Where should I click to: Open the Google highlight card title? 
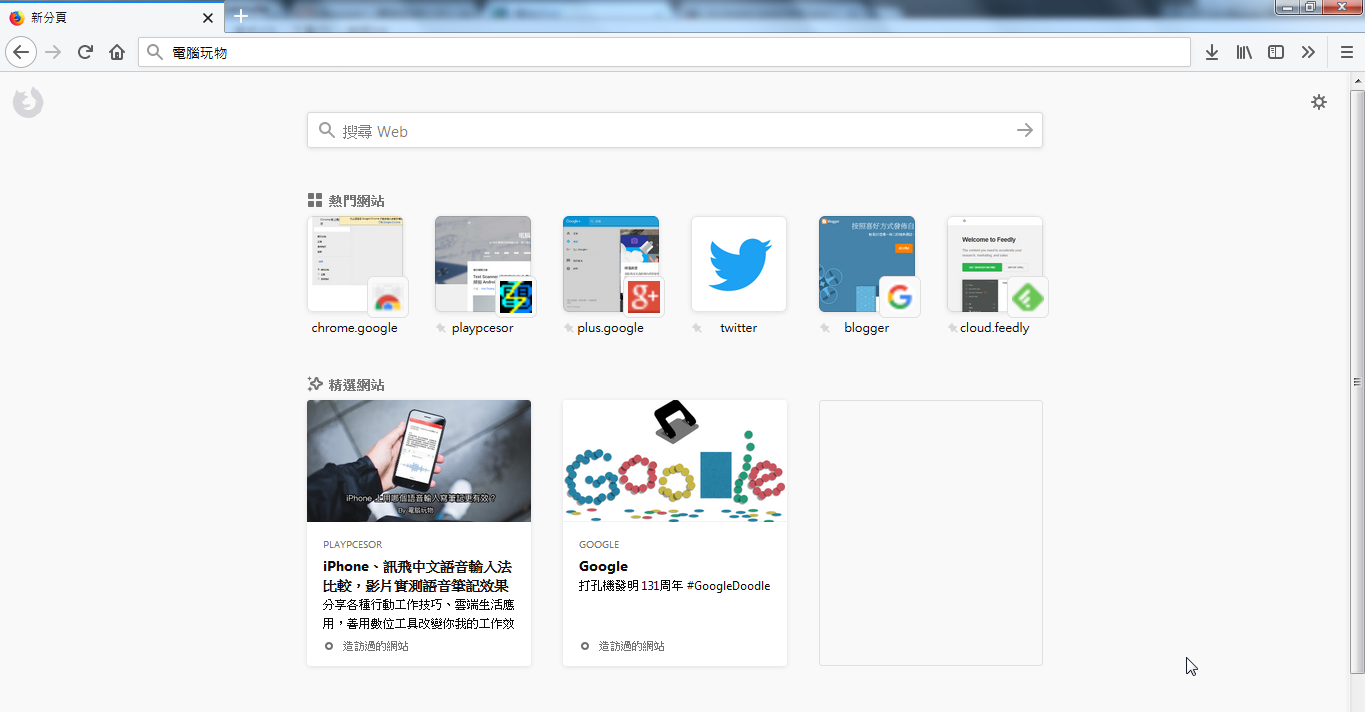(x=603, y=566)
